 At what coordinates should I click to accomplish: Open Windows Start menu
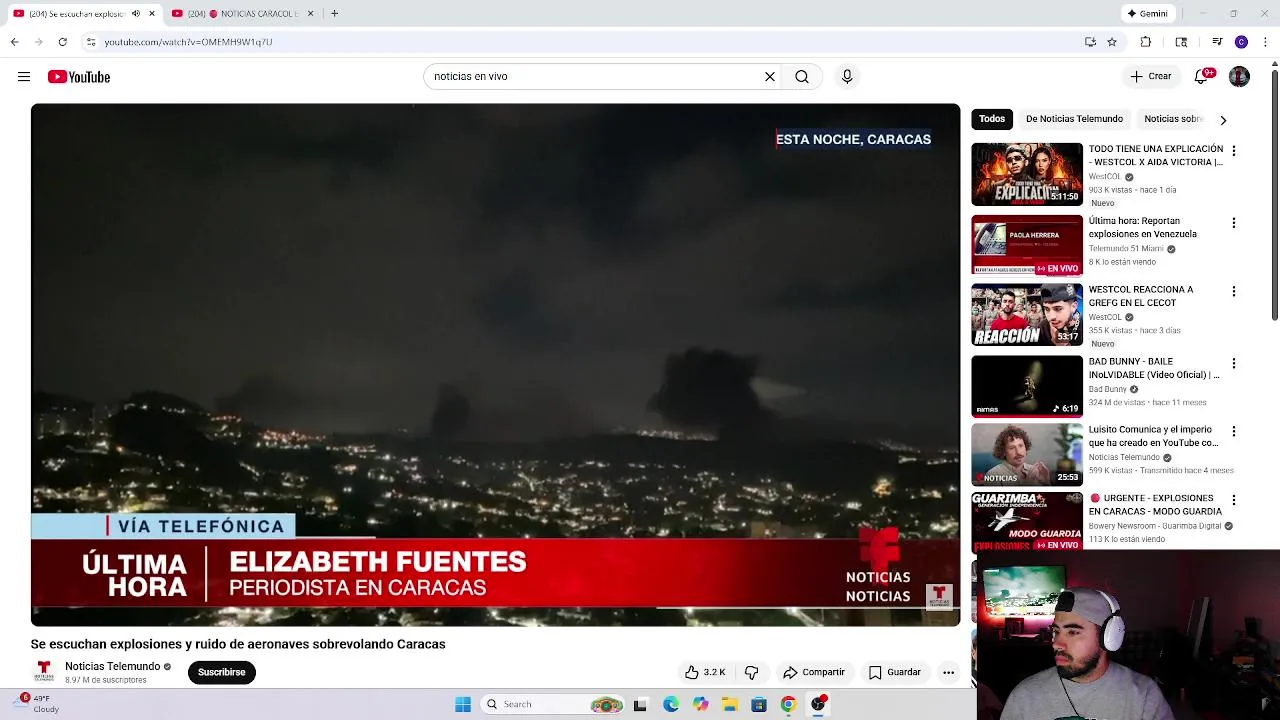463,704
